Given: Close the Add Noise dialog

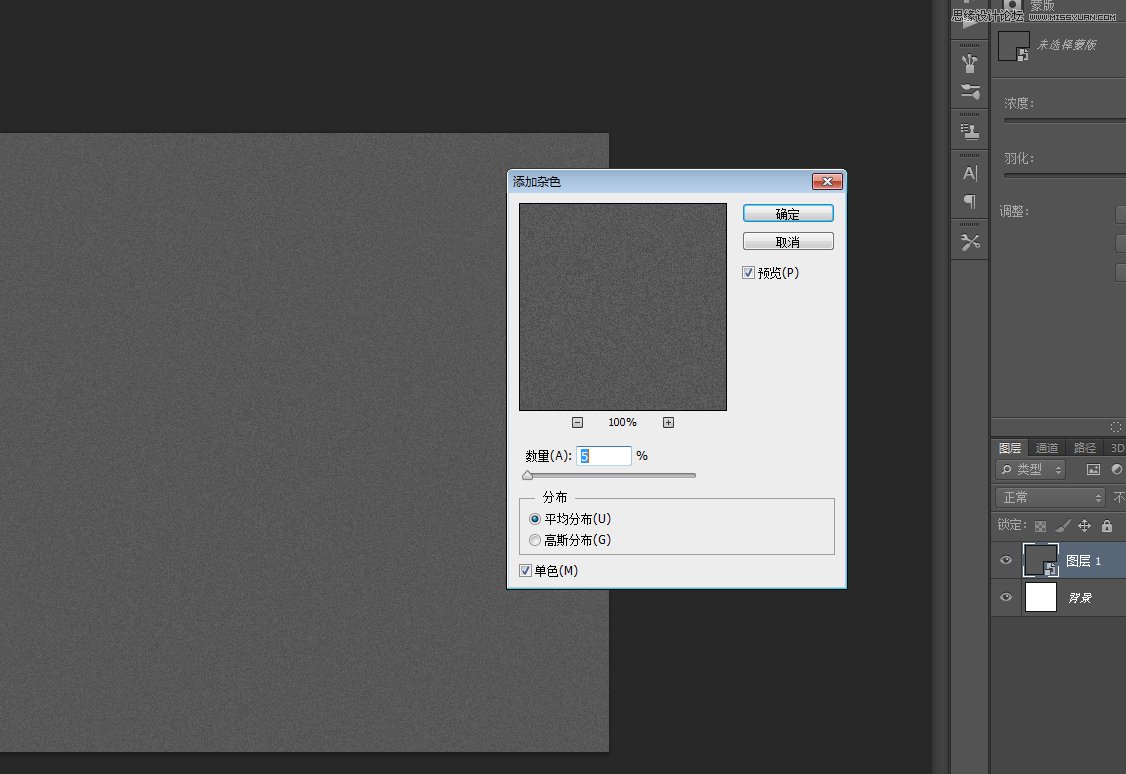Looking at the screenshot, I should 827,181.
